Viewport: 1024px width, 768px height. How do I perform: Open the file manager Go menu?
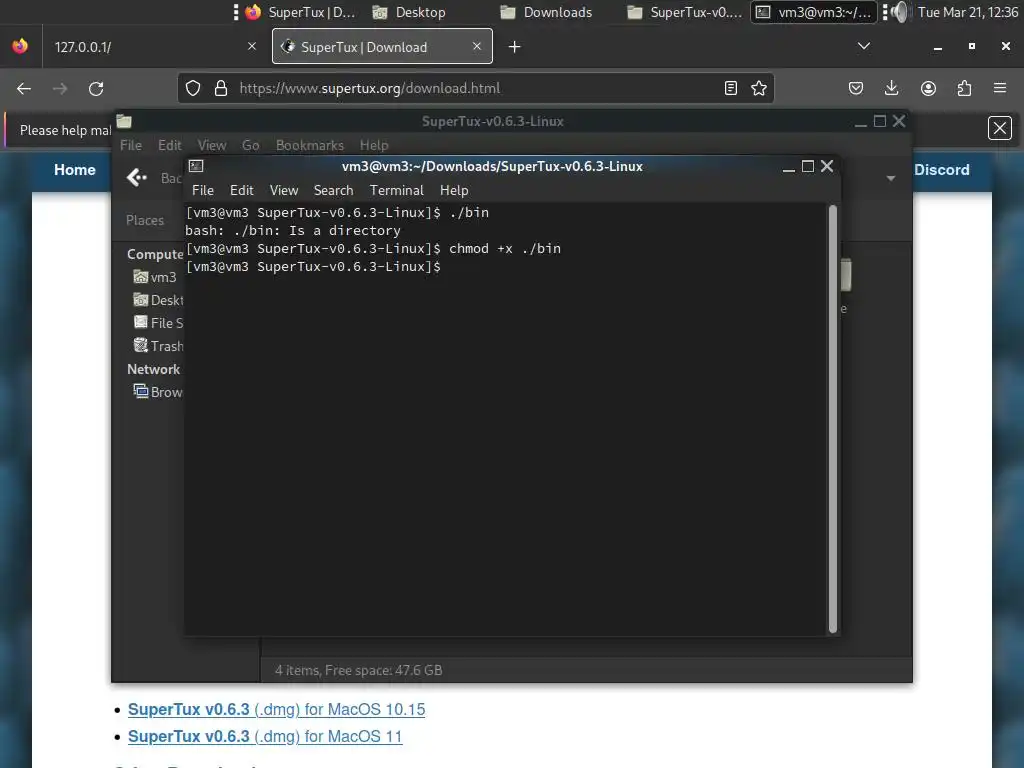tap(250, 145)
